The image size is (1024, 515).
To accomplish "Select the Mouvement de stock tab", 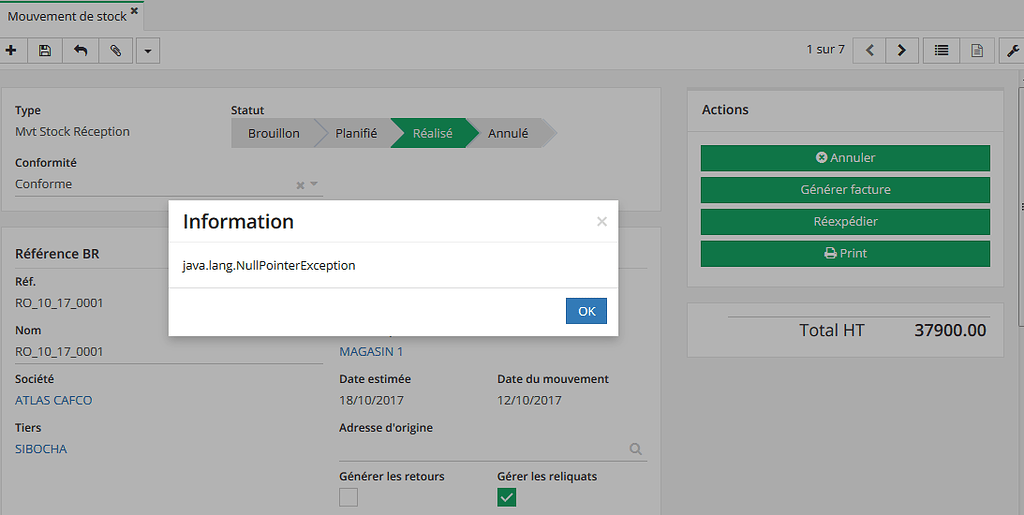I will 66,16.
